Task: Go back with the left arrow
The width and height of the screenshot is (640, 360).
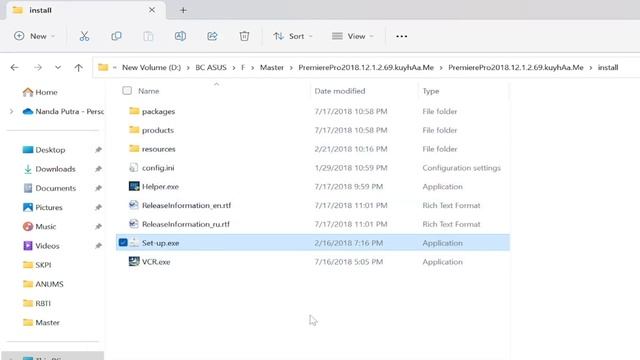Action: (15, 67)
